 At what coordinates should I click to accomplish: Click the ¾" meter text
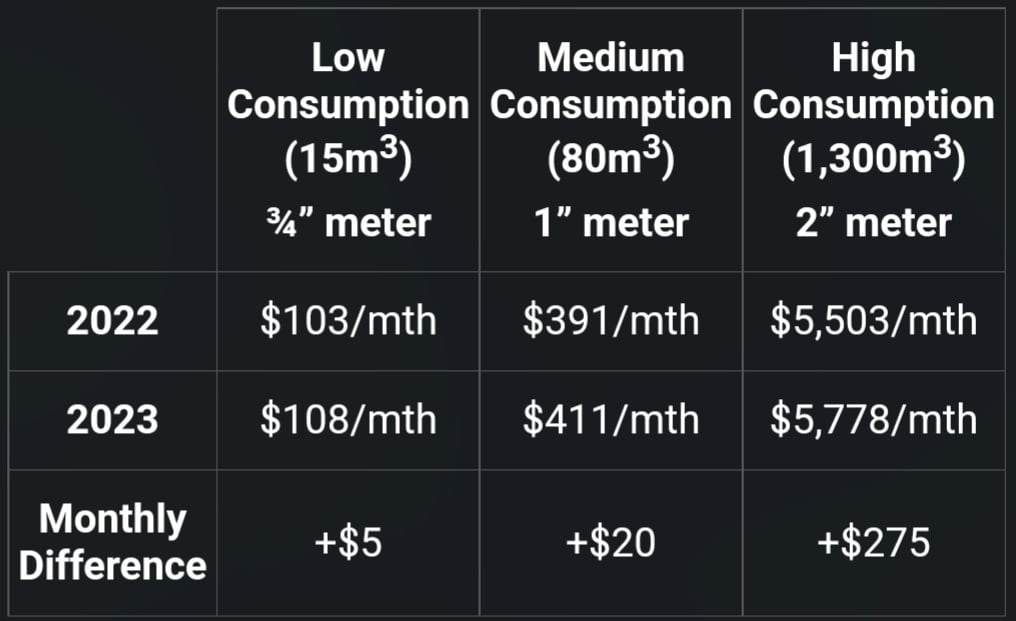348,223
